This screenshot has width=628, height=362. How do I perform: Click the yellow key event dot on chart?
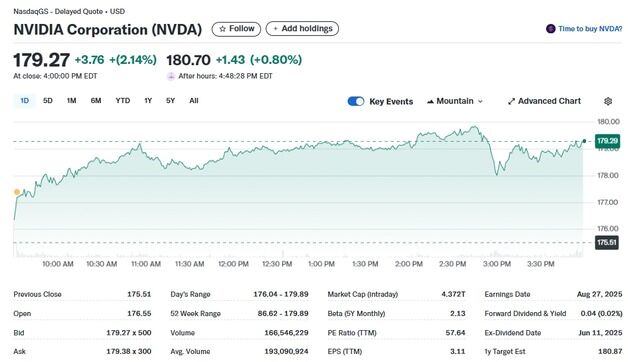point(17,192)
